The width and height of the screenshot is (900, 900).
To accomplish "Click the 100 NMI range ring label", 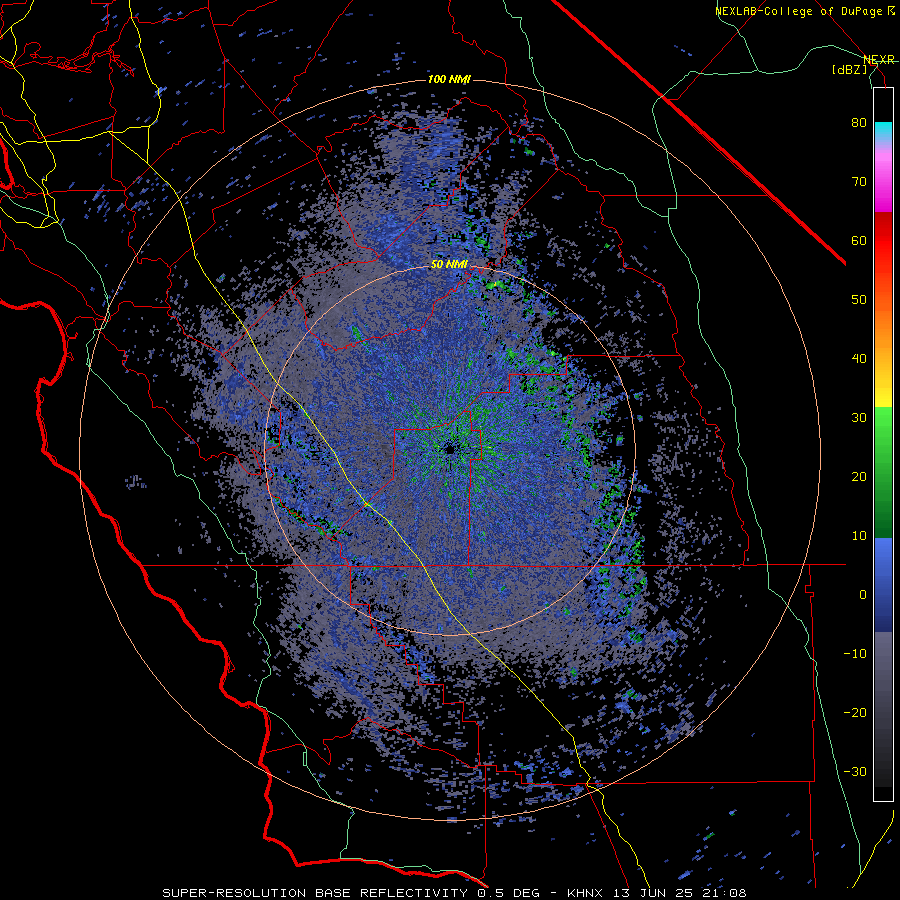I will click(x=449, y=79).
